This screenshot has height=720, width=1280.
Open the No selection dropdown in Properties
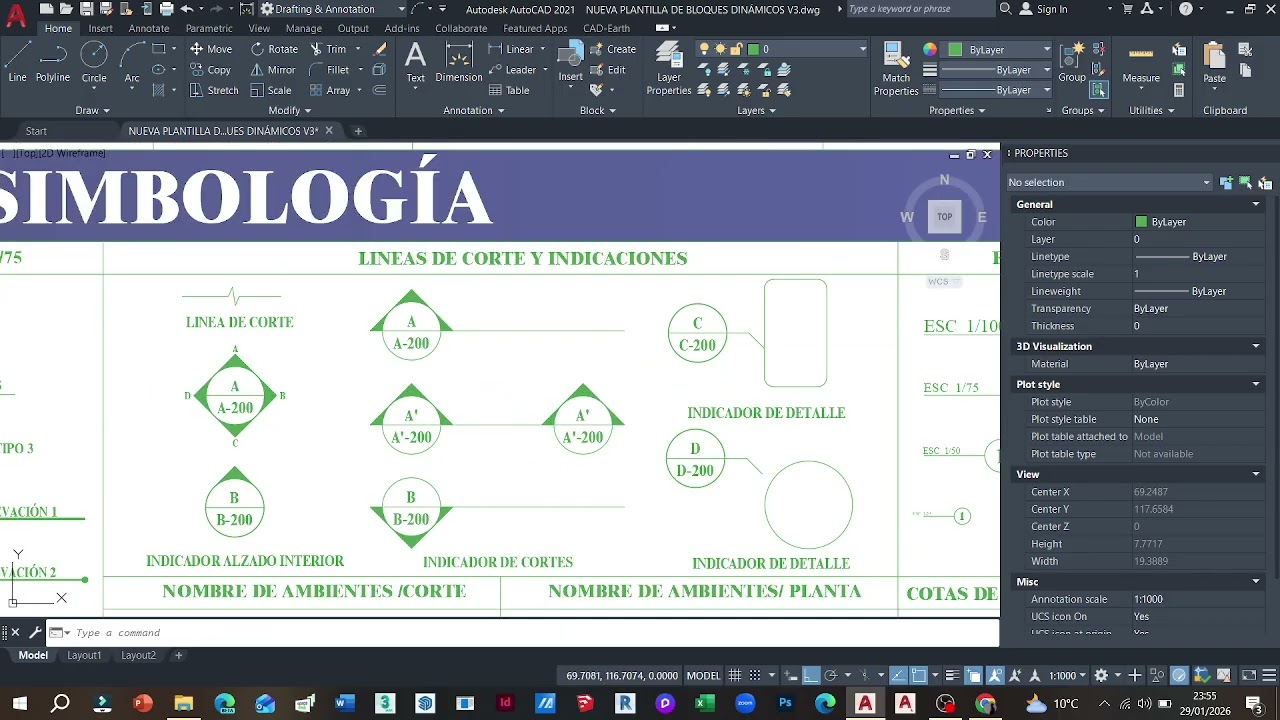coord(1109,182)
